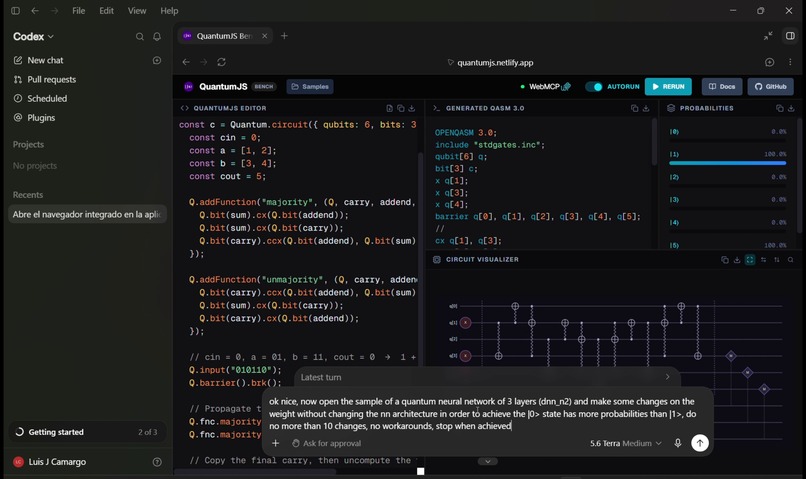Collapse the browser view with the shrink icon
This screenshot has width=806, height=479.
768,36
